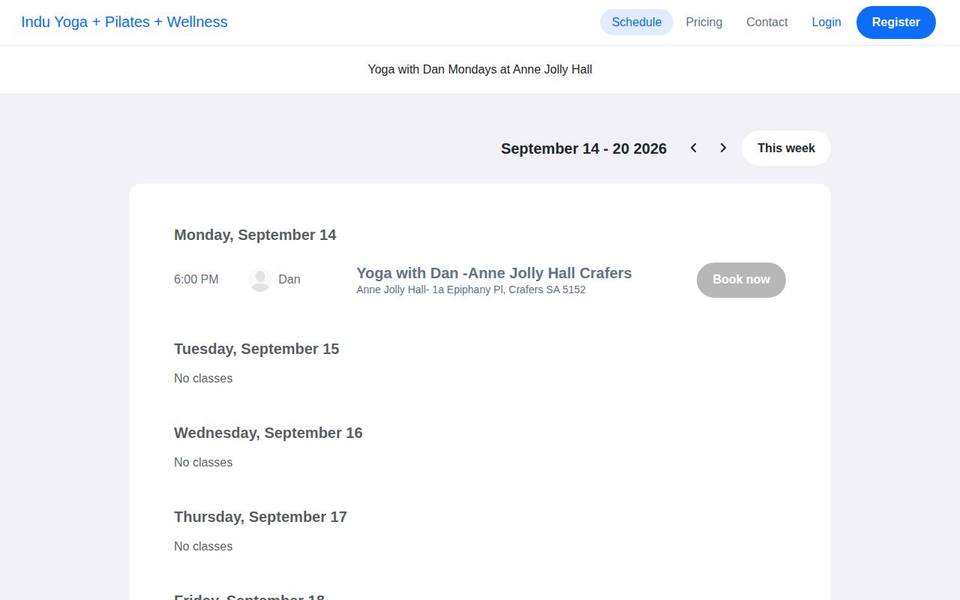Open Indu Yoga + Pilates + Wellness home link

pyautogui.click(x=124, y=22)
